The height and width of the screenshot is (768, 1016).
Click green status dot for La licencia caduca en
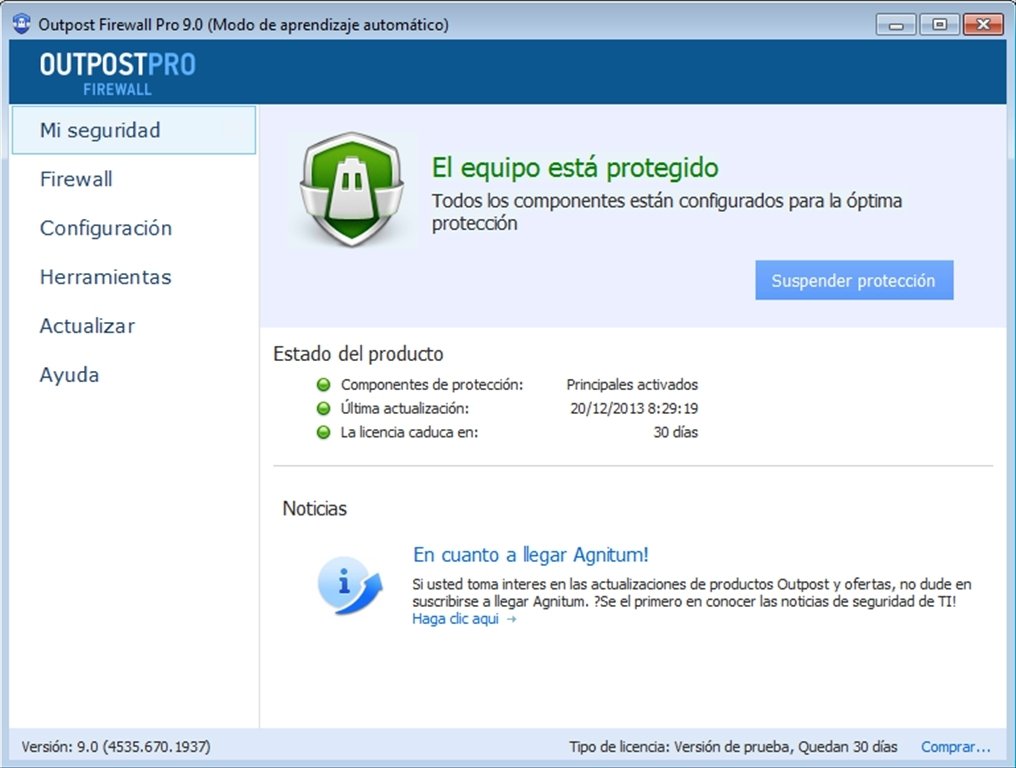[323, 432]
